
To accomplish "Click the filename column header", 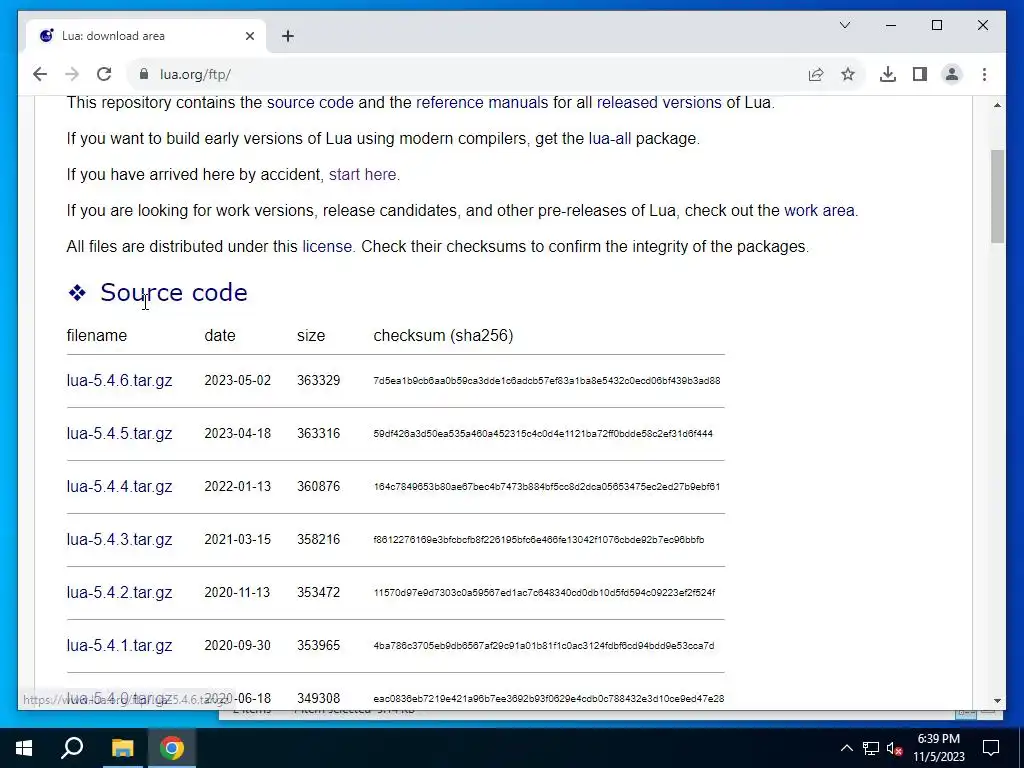I will 97,336.
